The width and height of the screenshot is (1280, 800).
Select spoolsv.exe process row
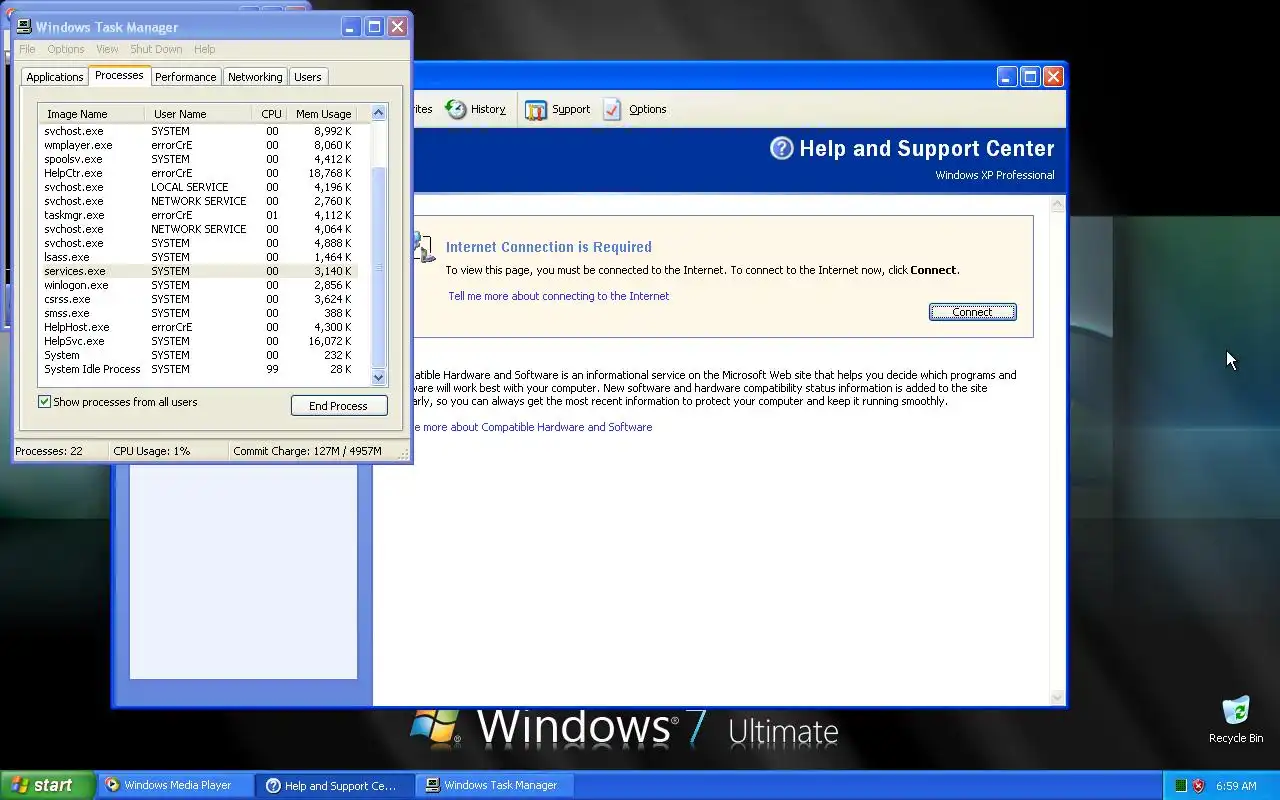click(198, 159)
